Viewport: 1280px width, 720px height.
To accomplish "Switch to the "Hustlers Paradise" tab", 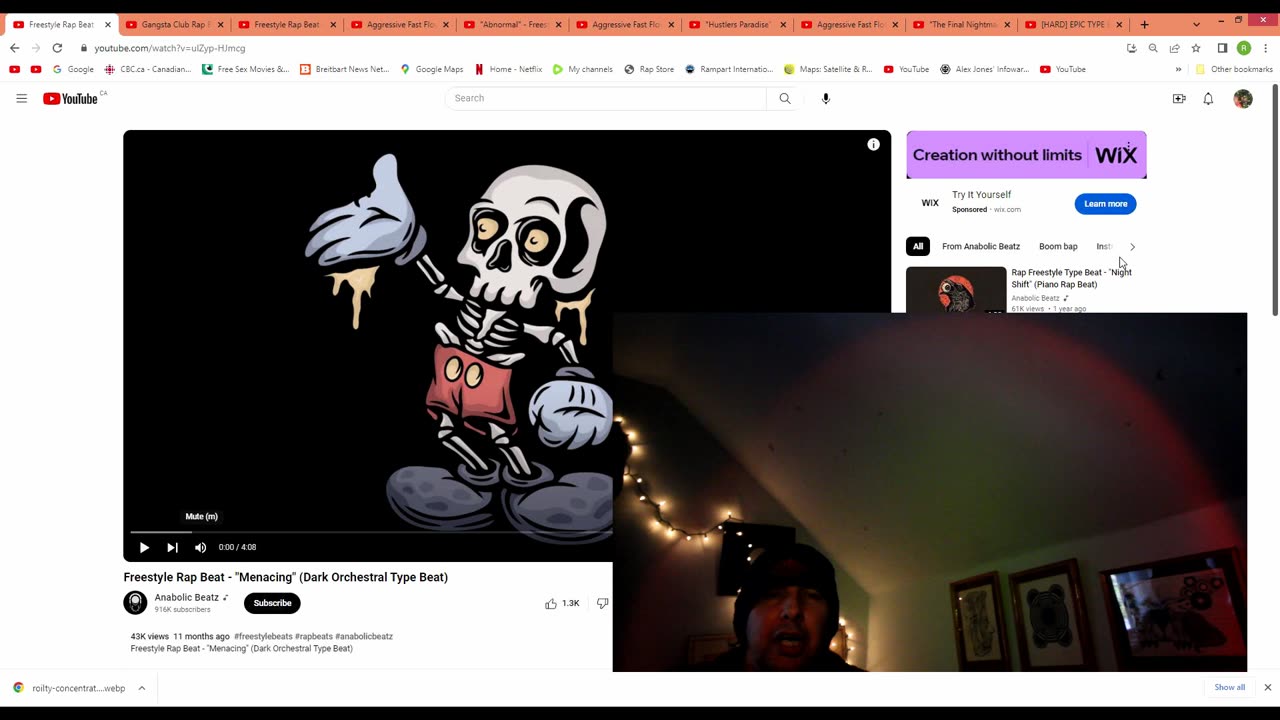I will [737, 24].
